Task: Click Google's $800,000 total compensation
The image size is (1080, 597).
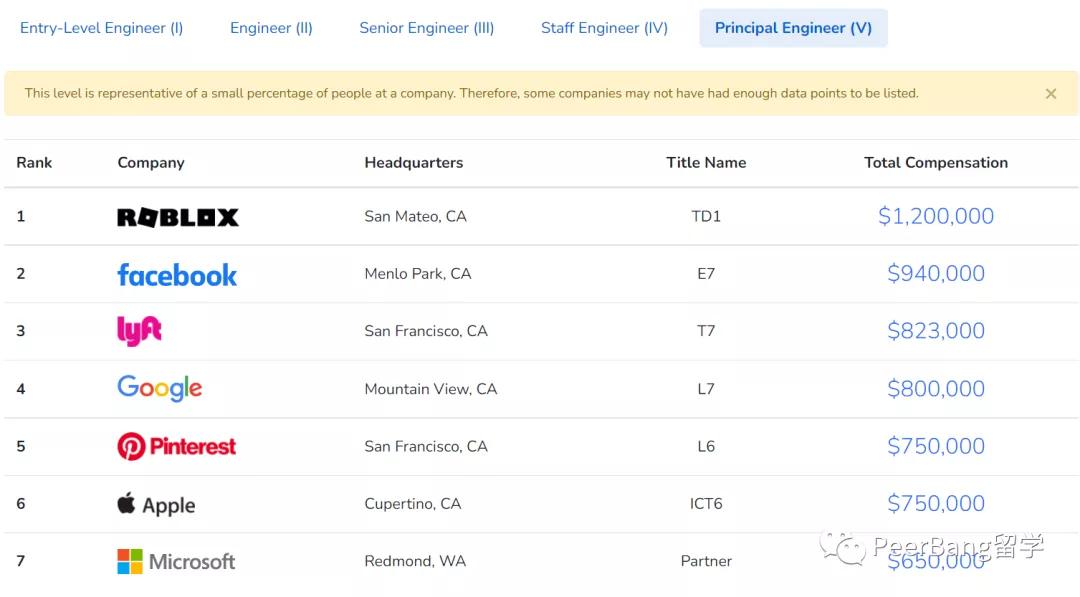Action: coord(936,389)
